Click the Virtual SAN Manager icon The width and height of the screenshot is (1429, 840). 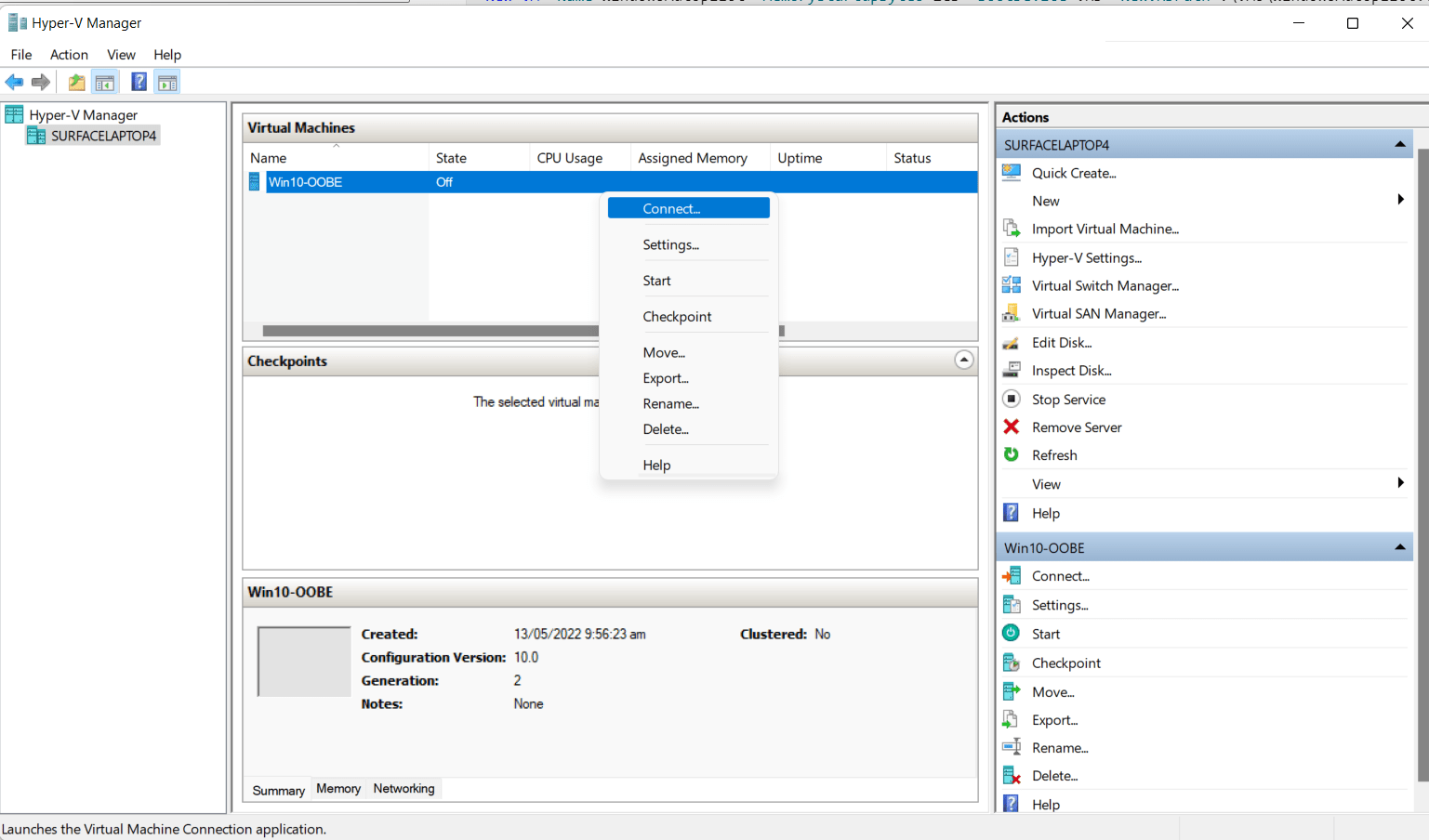tap(1012, 313)
